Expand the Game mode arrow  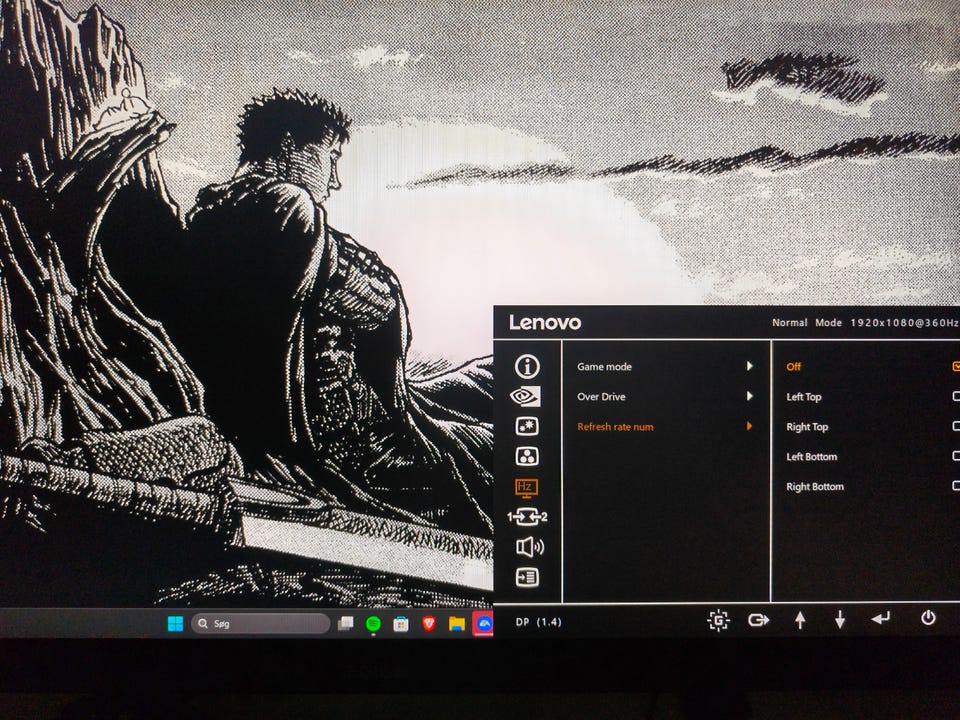tap(749, 366)
